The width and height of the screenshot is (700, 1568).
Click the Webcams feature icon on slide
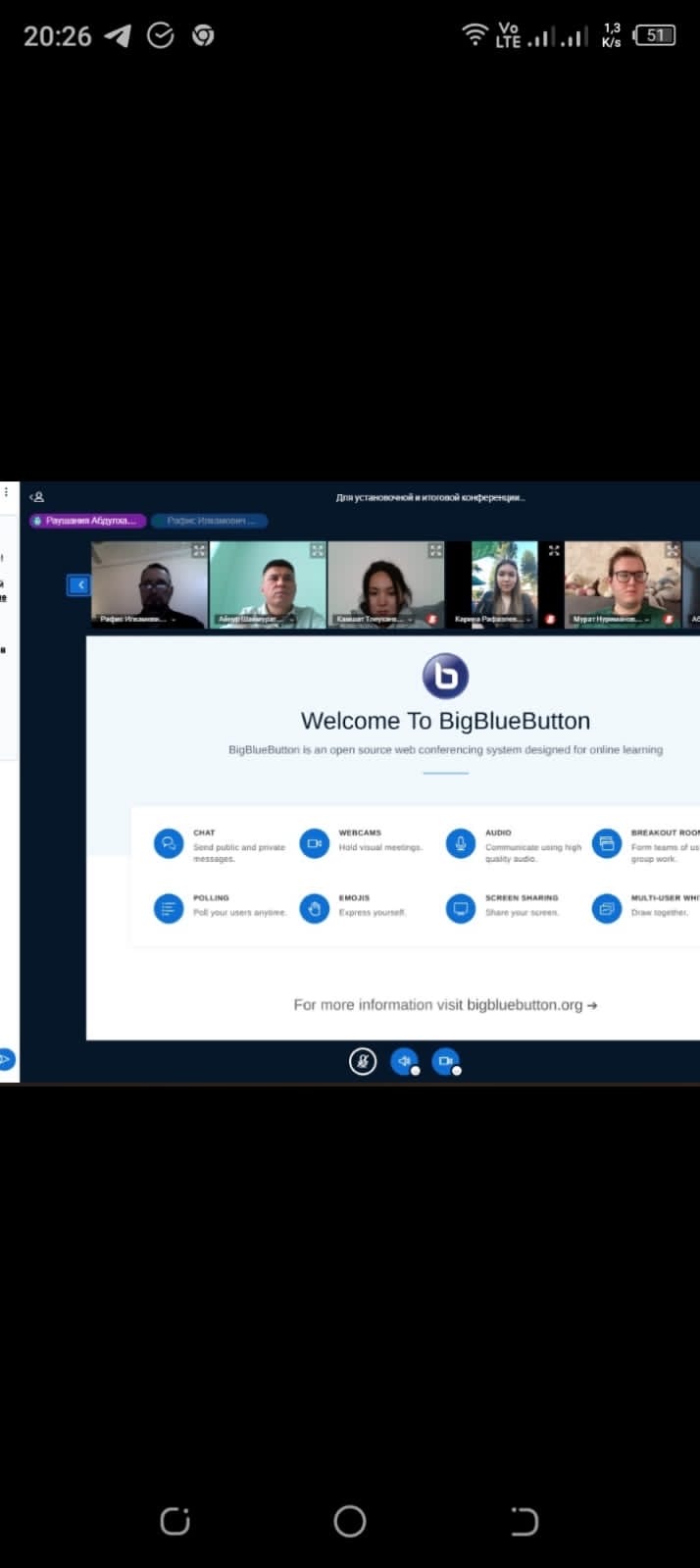pyautogui.click(x=314, y=843)
